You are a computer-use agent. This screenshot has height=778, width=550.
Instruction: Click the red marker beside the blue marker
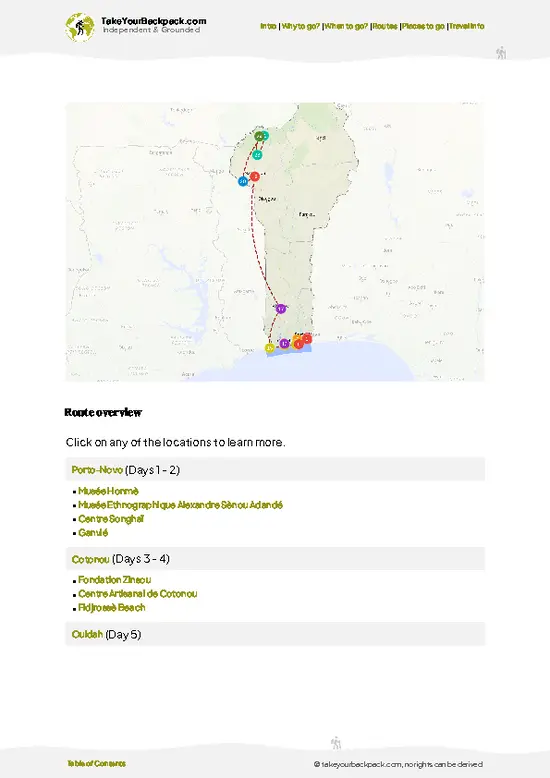tap(255, 176)
